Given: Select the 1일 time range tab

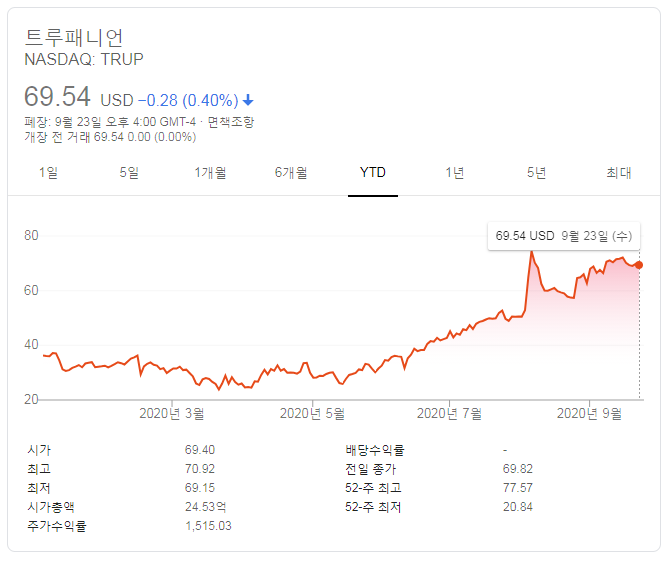Looking at the screenshot, I should pos(48,173).
